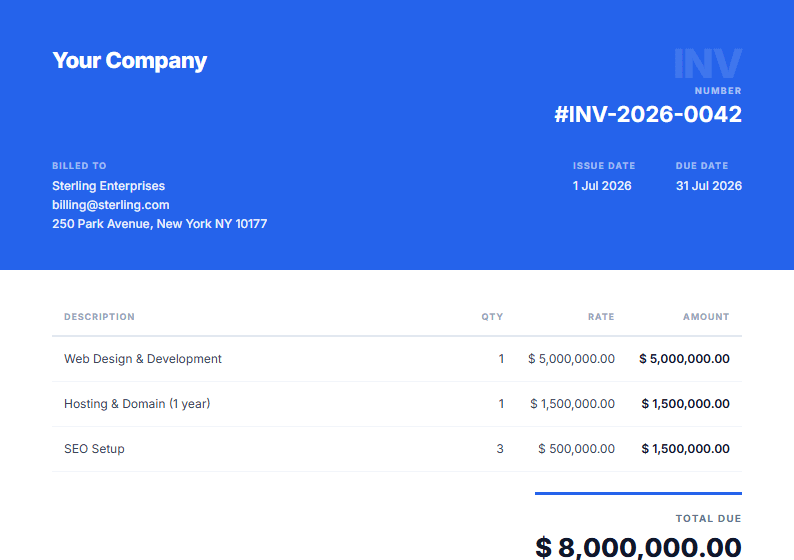The width and height of the screenshot is (794, 560).
Task: Click the ISSUE DATE label
Action: coord(604,166)
